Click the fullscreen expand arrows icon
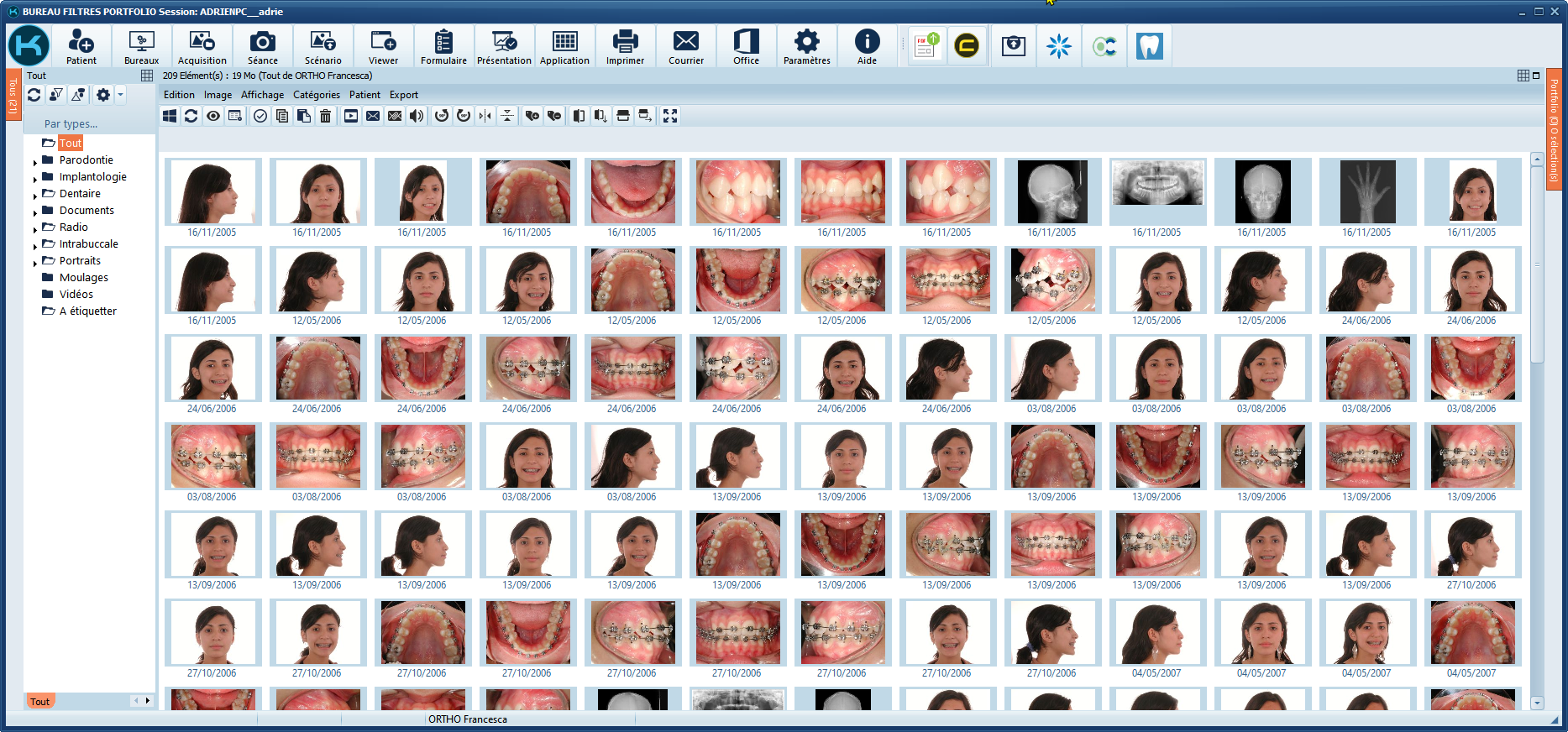Screen dimensions: 1568x732 click(670, 116)
